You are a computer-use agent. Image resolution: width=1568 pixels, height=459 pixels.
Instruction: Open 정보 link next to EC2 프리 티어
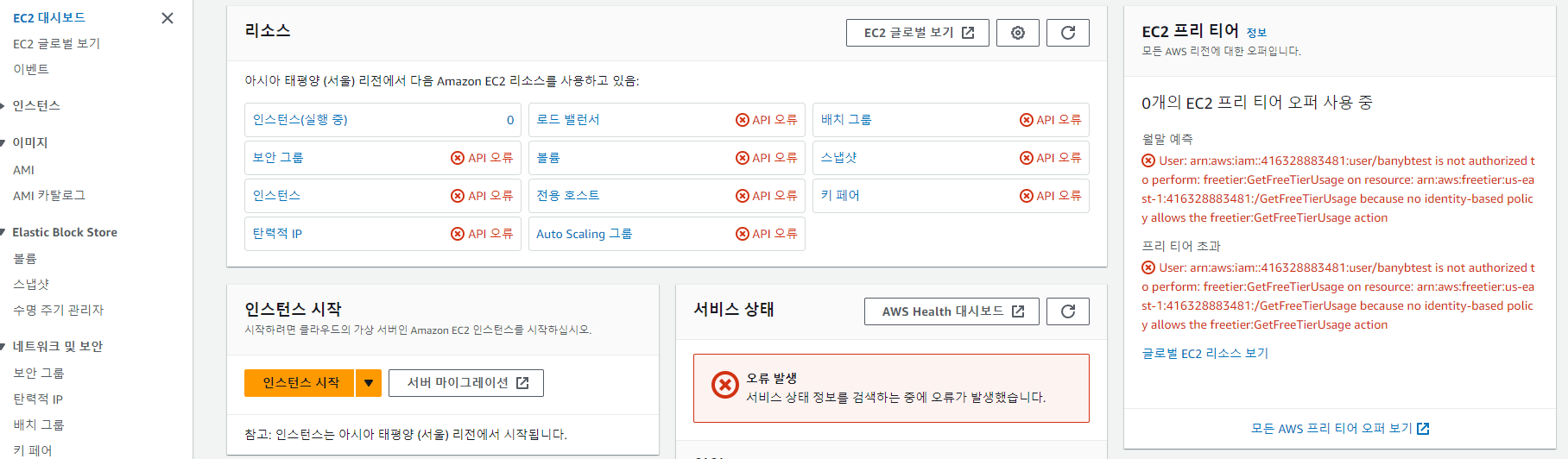(1256, 33)
